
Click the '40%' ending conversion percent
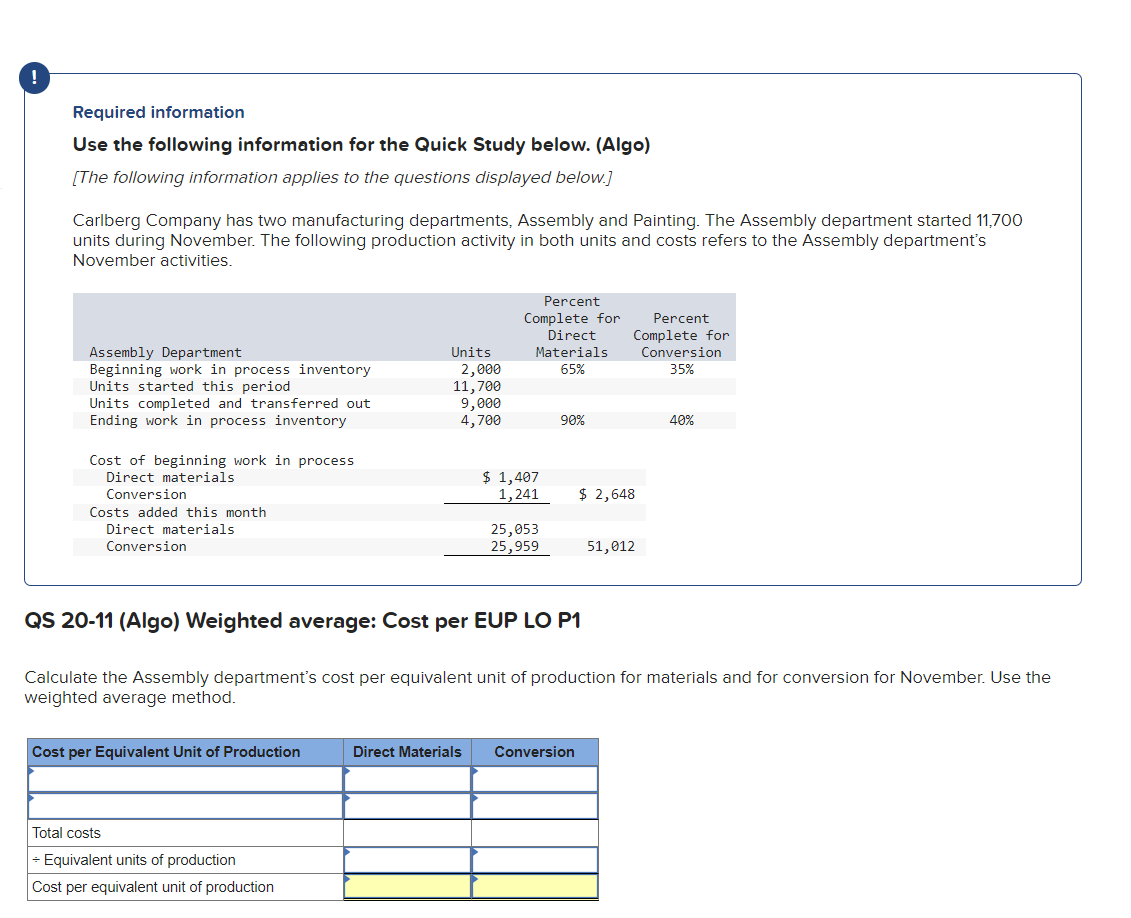(682, 420)
